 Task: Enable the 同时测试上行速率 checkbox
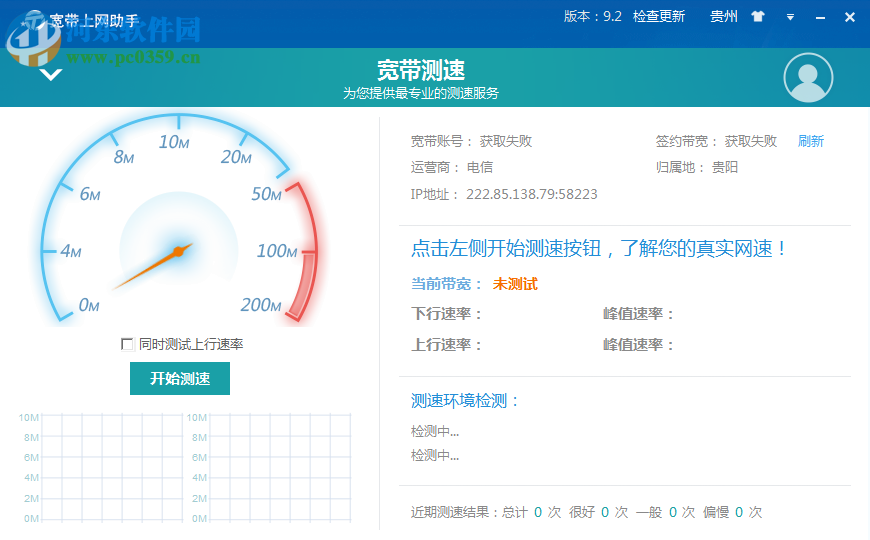[127, 344]
